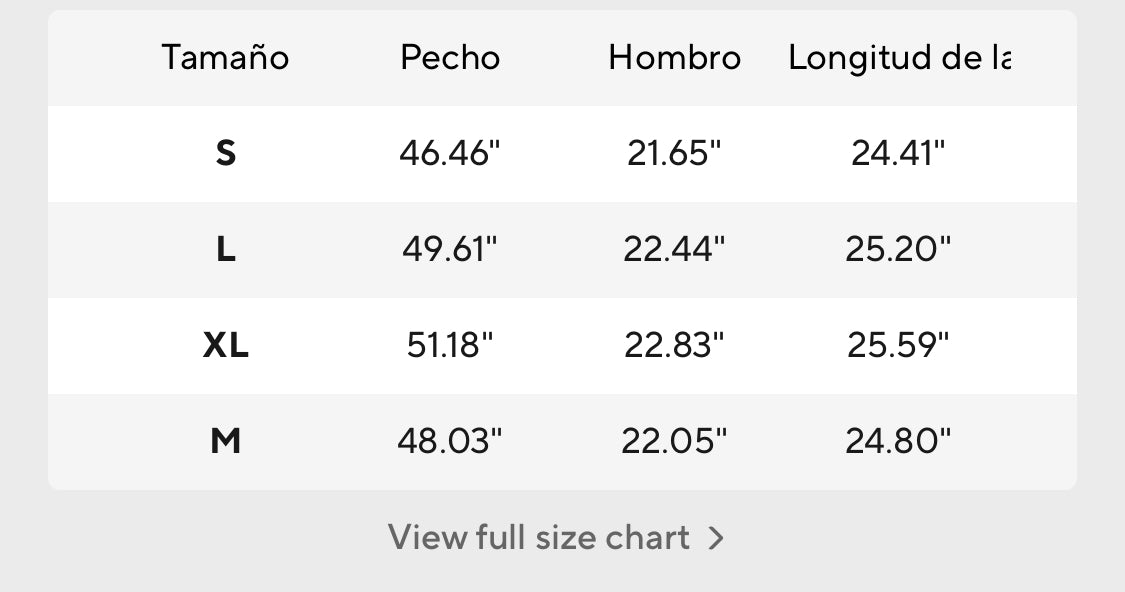Select the S size row label
This screenshot has width=1125, height=592.
pyautogui.click(x=225, y=154)
